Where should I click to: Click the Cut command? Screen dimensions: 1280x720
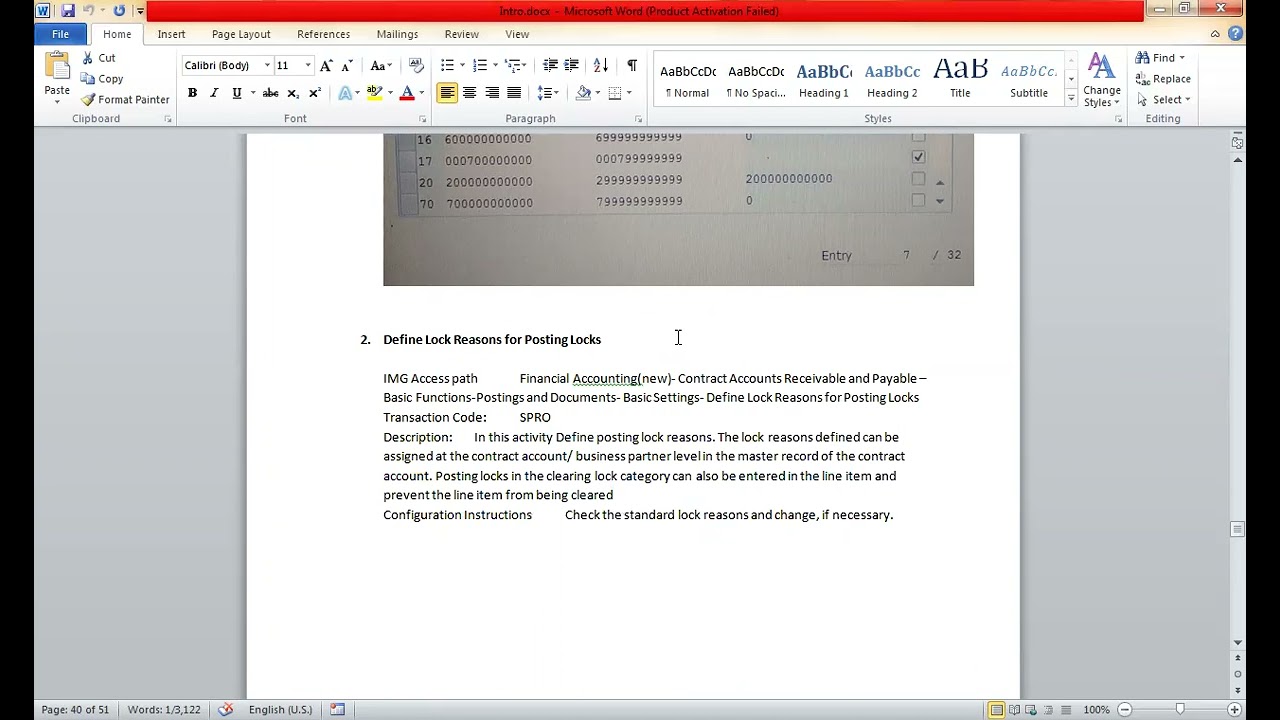pyautogui.click(x=99, y=58)
